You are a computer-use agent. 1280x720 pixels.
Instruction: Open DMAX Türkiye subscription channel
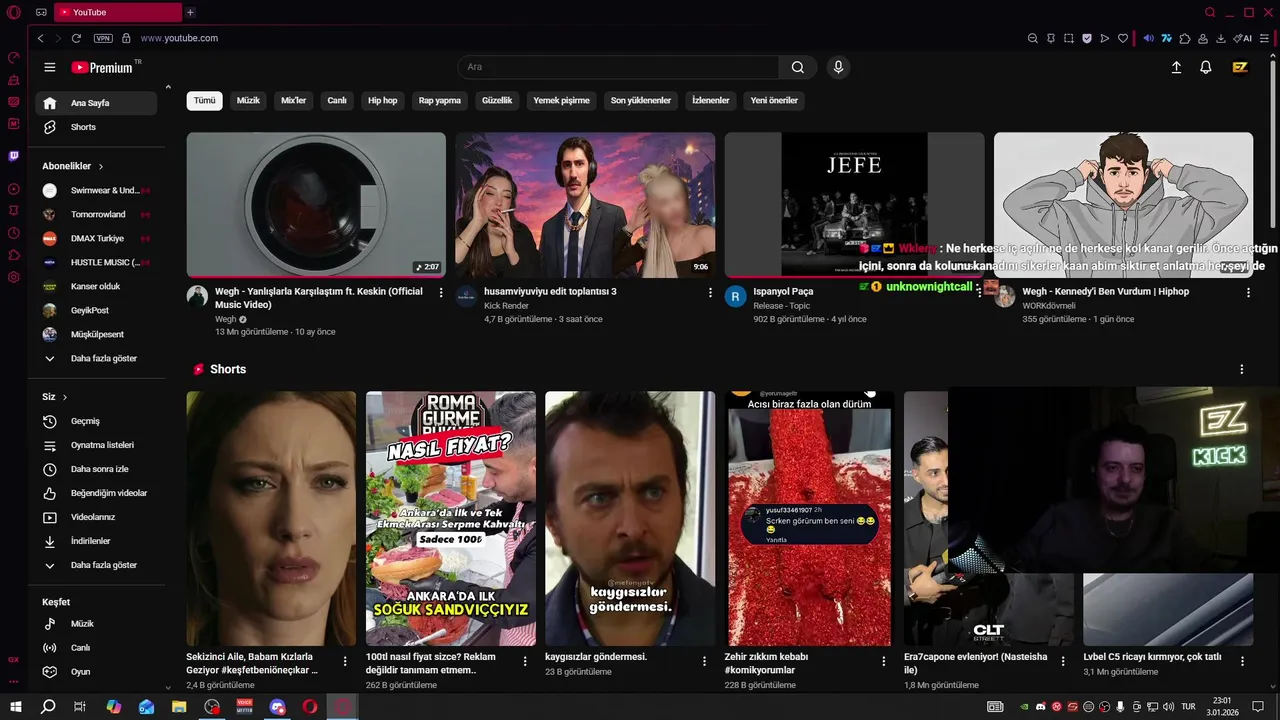(96, 238)
